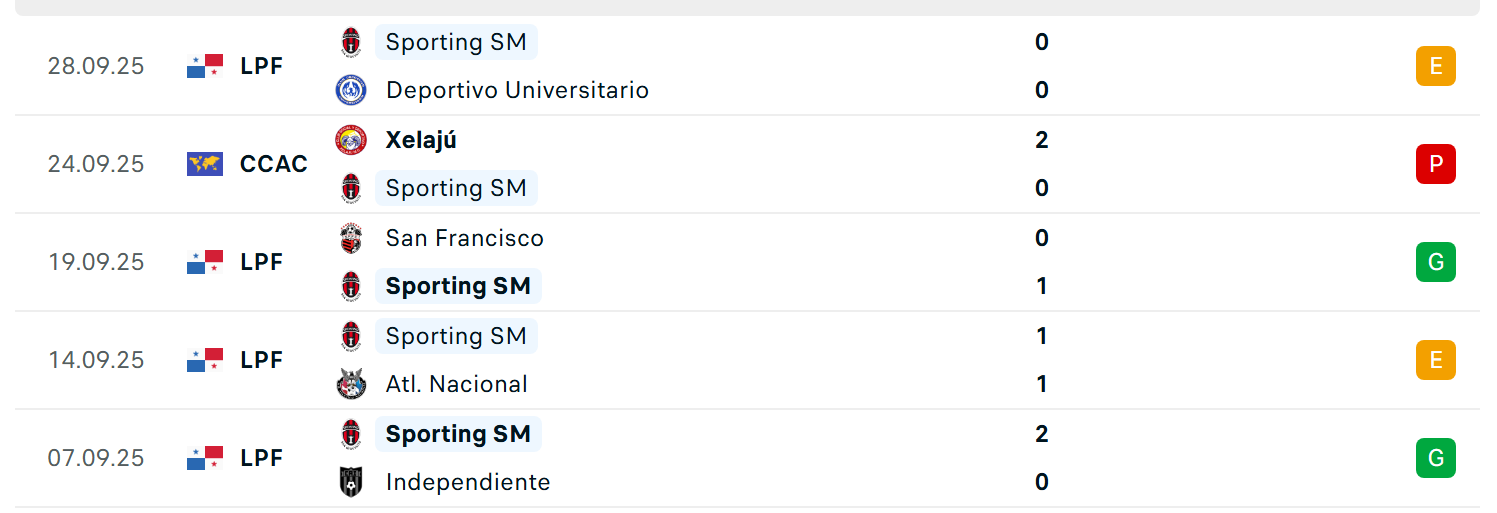This screenshot has height=513, width=1497.
Task: Click orange E badge for 28.09.25 match
Action: coord(1436,66)
